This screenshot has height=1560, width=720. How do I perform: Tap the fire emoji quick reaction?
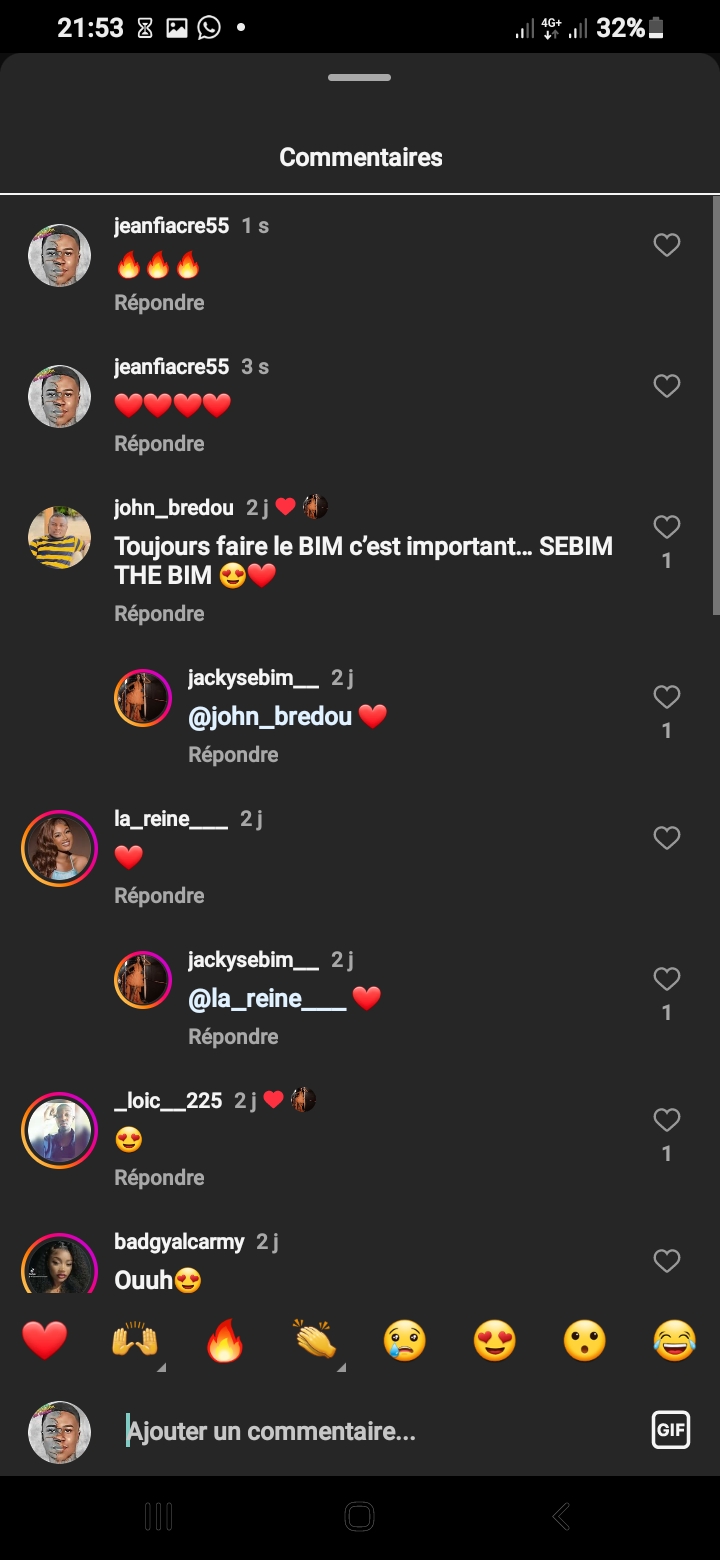click(225, 1340)
